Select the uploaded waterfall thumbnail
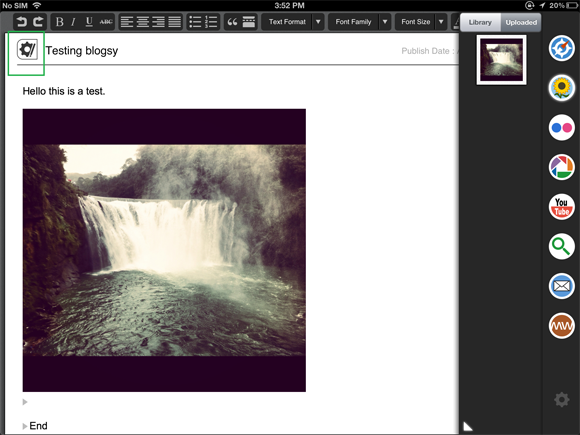Viewport: 580px width, 435px height. [x=501, y=60]
